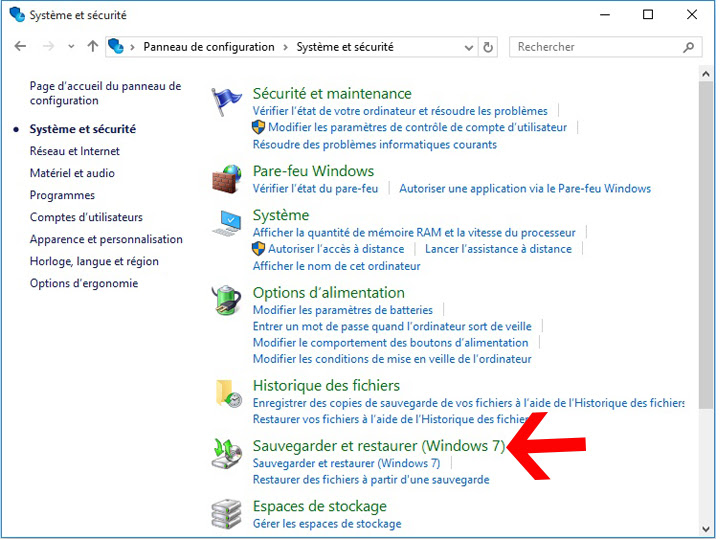This screenshot has height=540, width=720.
Task: Click the Système computer monitor icon
Action: tap(227, 223)
